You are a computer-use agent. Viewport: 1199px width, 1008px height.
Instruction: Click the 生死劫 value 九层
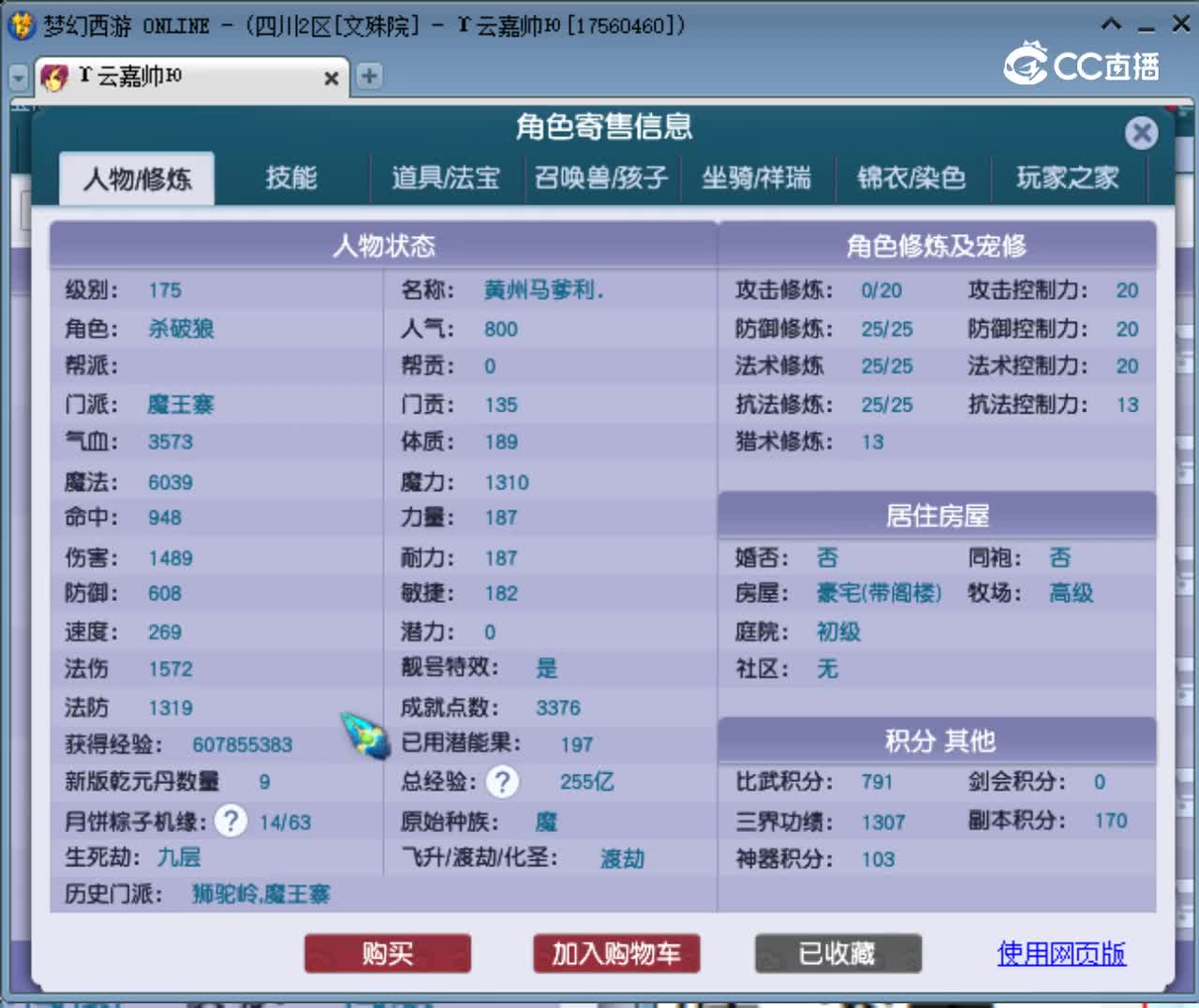coord(179,857)
